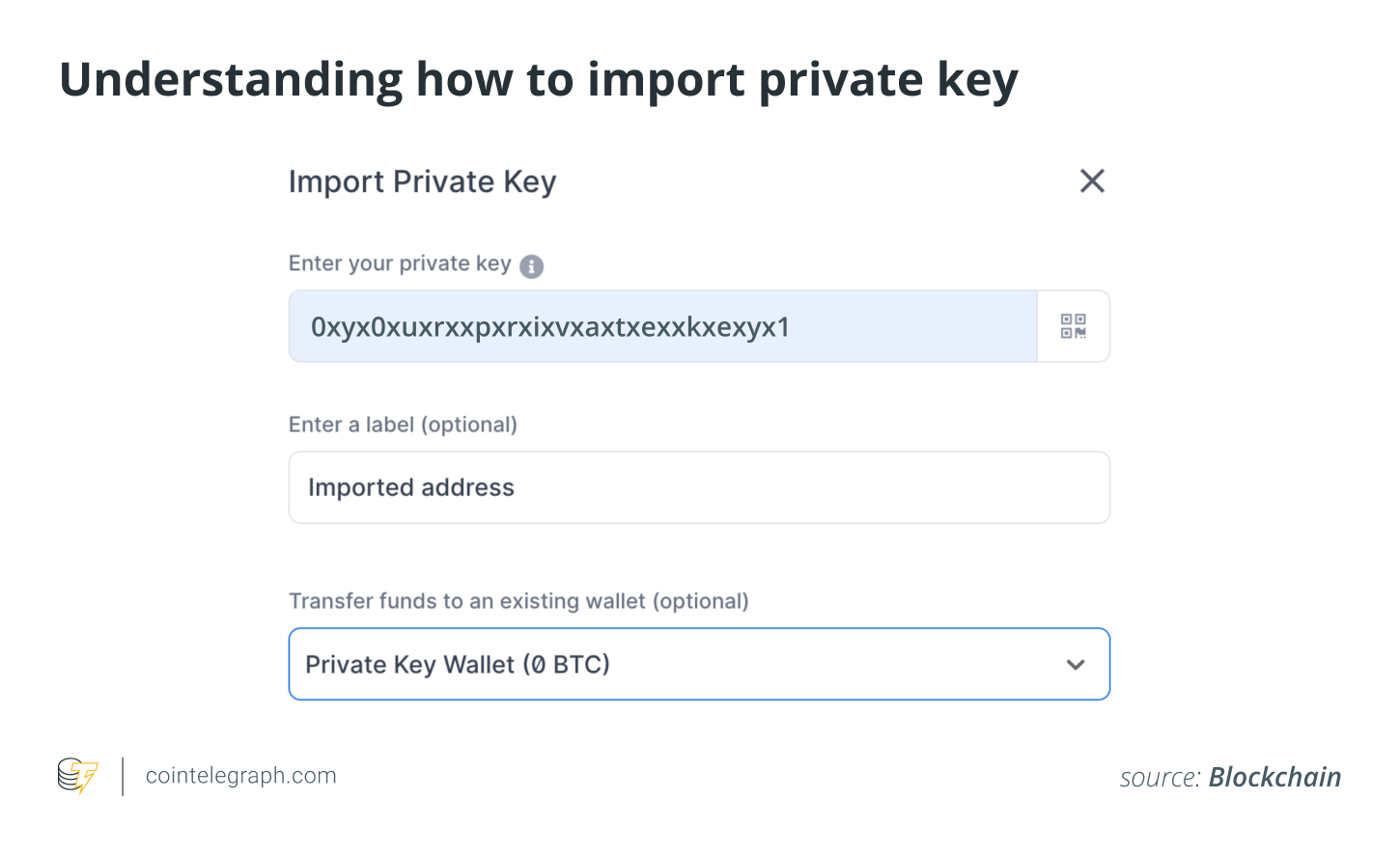Image resolution: width=1400 pixels, height=854 pixels.
Task: Click the Understanding how to import title
Action: pos(538,79)
